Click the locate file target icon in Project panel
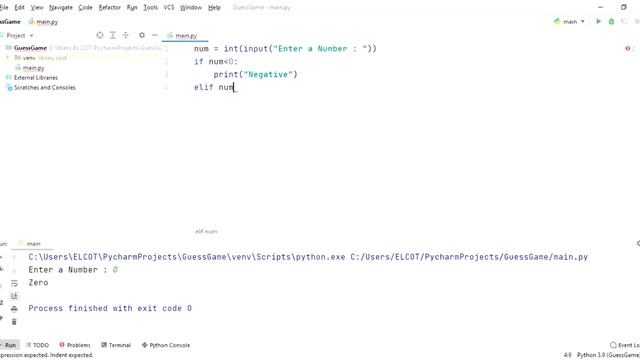640x360 pixels. [x=100, y=35]
